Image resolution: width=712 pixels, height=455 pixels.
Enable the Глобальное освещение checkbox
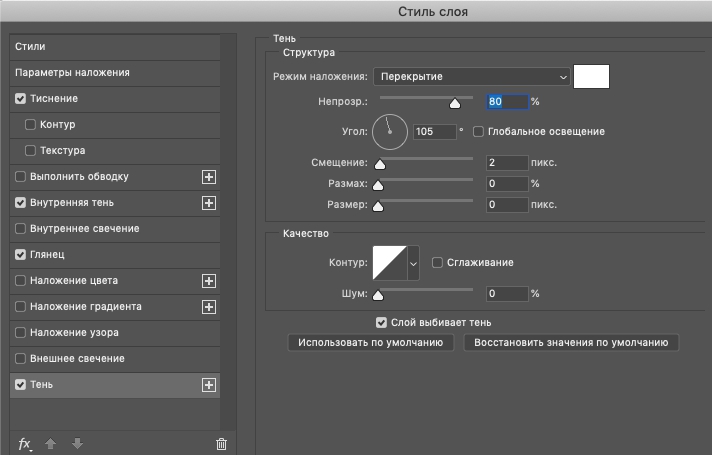click(x=478, y=132)
